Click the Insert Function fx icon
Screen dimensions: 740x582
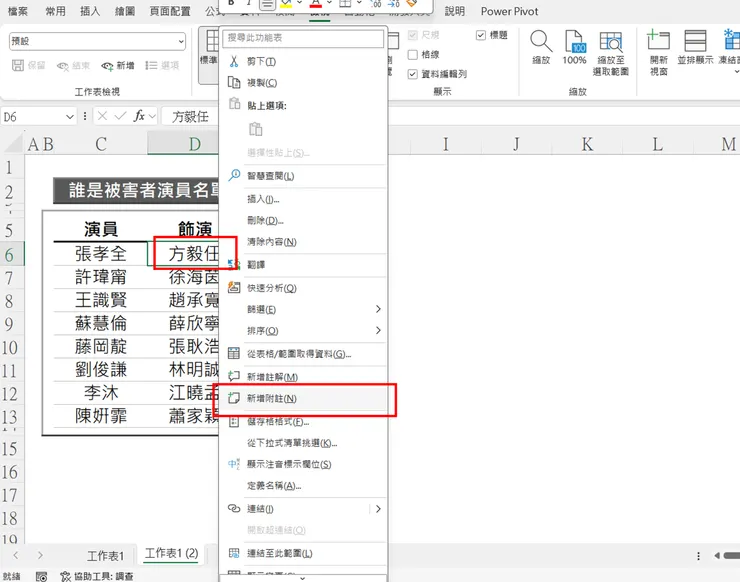point(139,116)
